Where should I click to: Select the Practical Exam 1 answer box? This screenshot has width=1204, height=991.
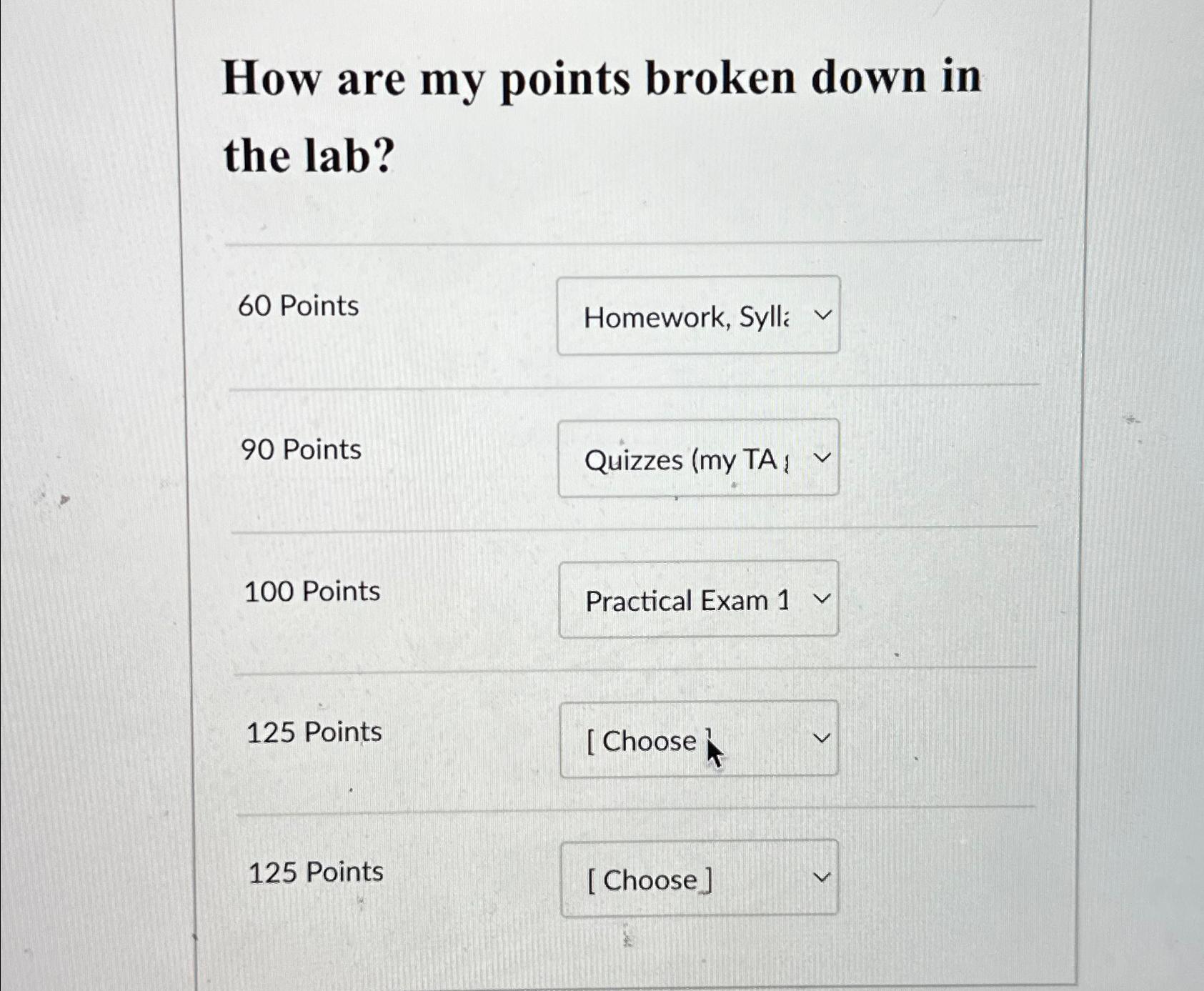tap(686, 600)
